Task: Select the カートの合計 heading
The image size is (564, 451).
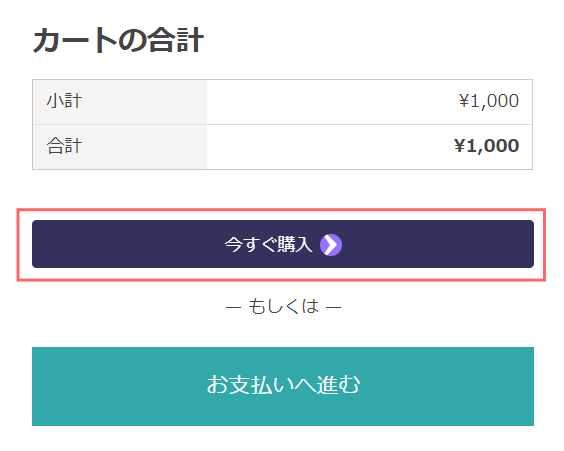Action: coord(118,40)
